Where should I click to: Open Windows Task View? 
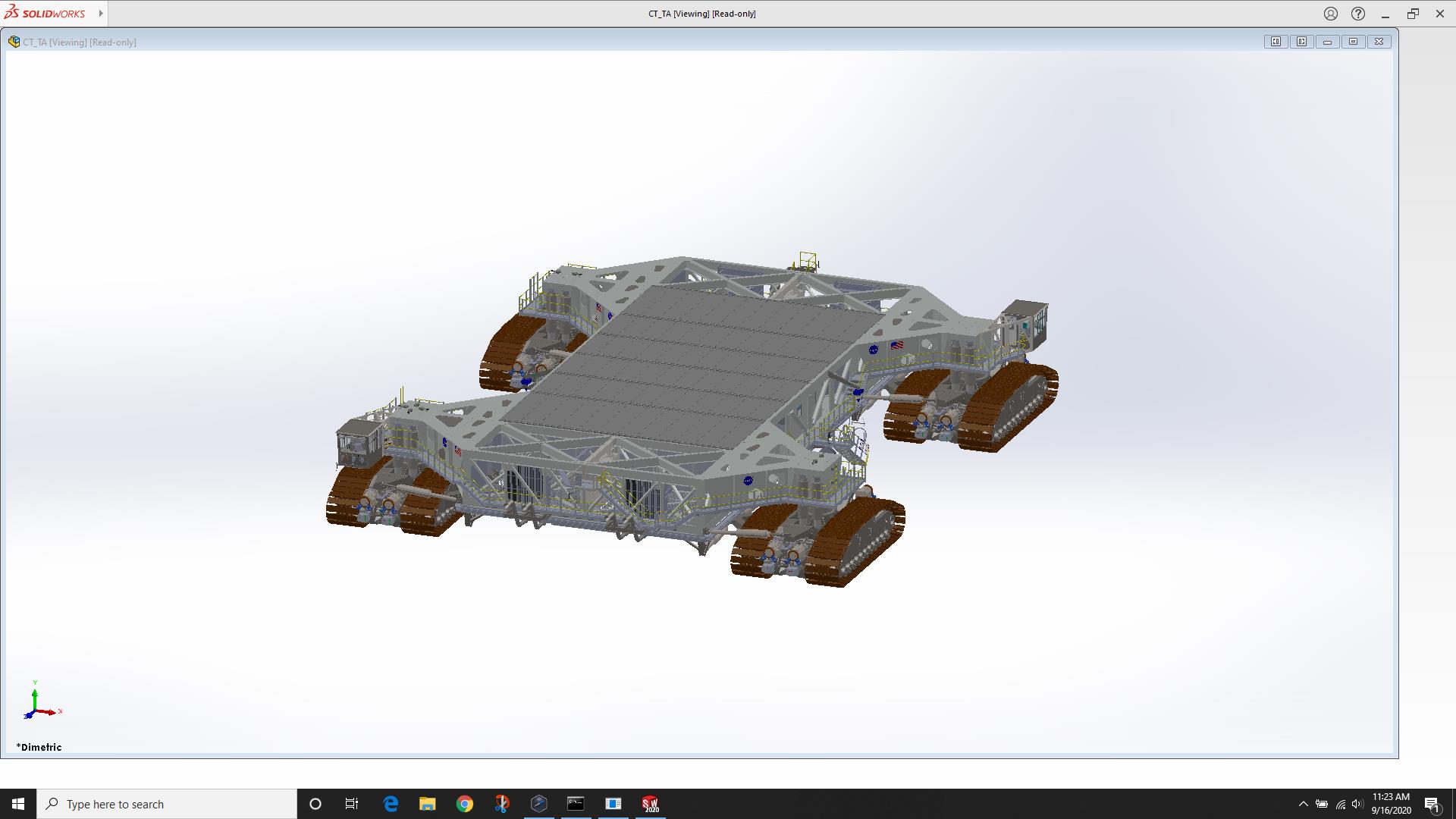[x=352, y=804]
